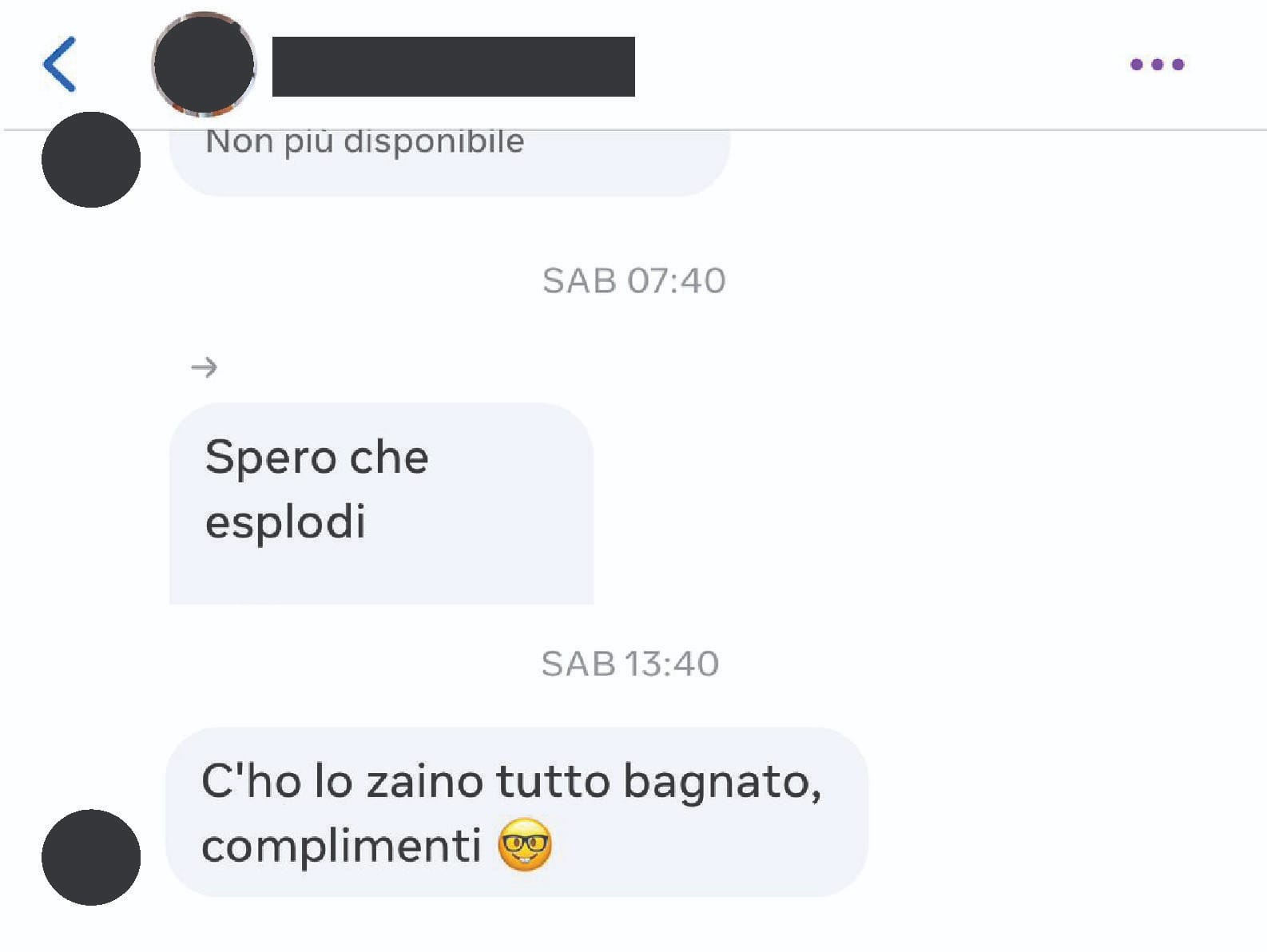
Task: Open the redacted profile picture in the header
Action: tap(204, 64)
